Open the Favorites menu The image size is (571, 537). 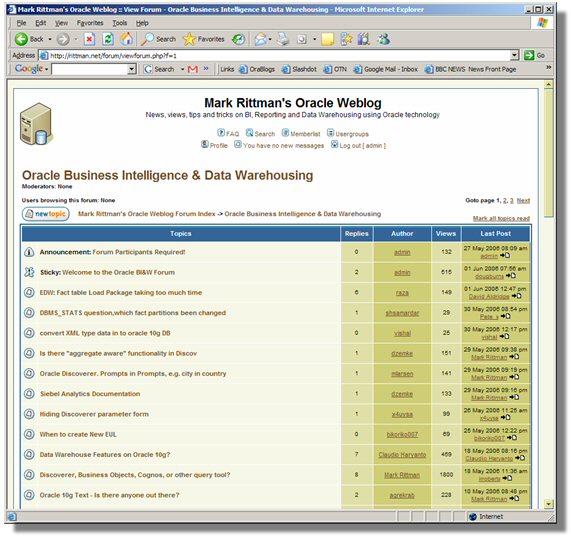[90, 23]
